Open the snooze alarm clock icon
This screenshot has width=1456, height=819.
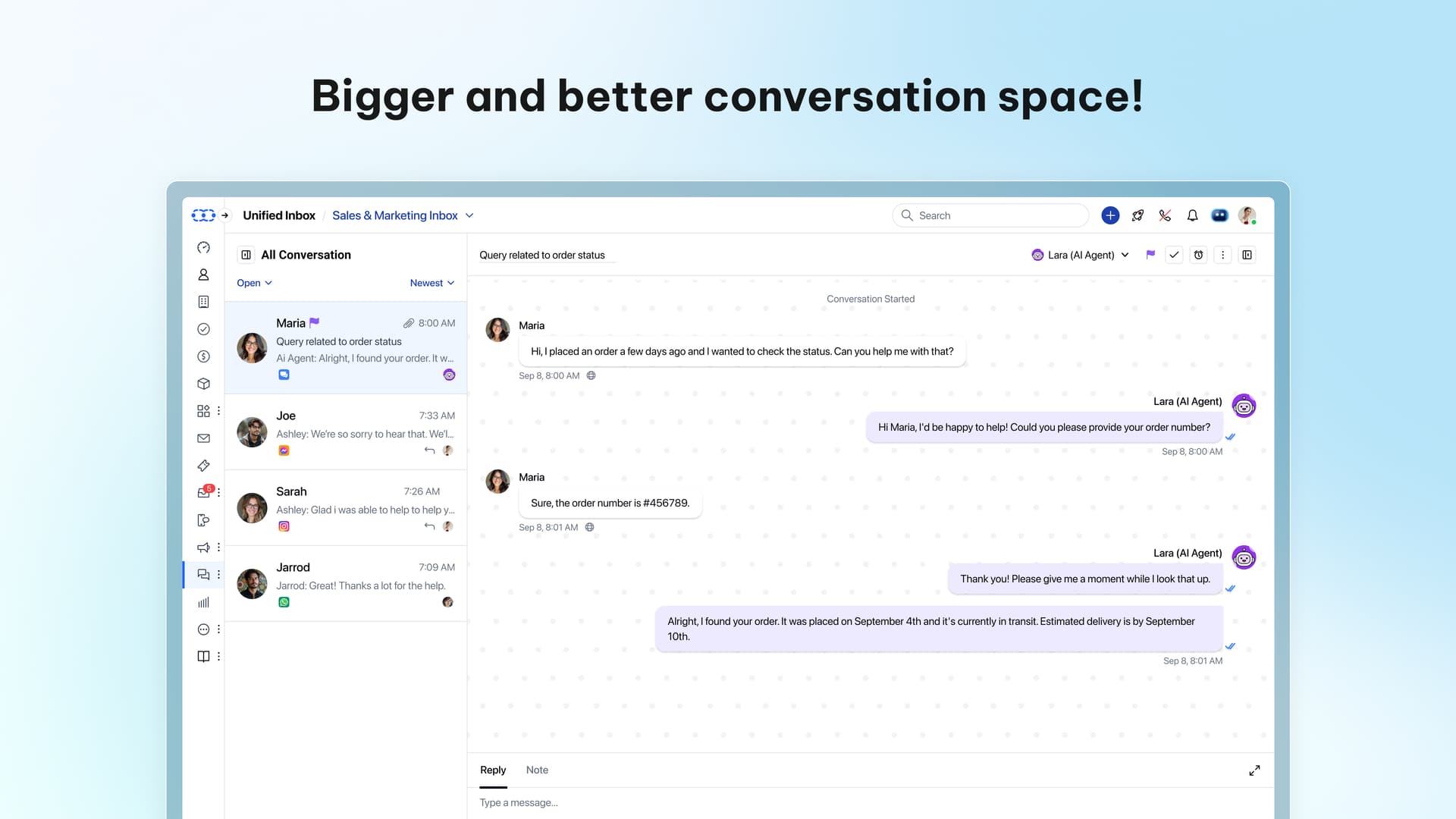pos(1198,256)
